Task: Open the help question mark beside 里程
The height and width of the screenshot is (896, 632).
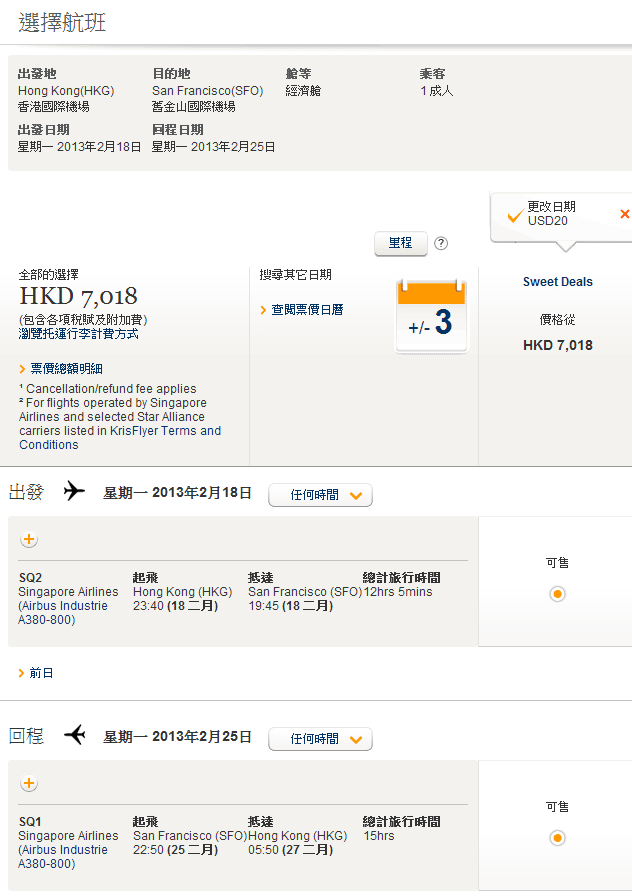Action: (x=441, y=243)
